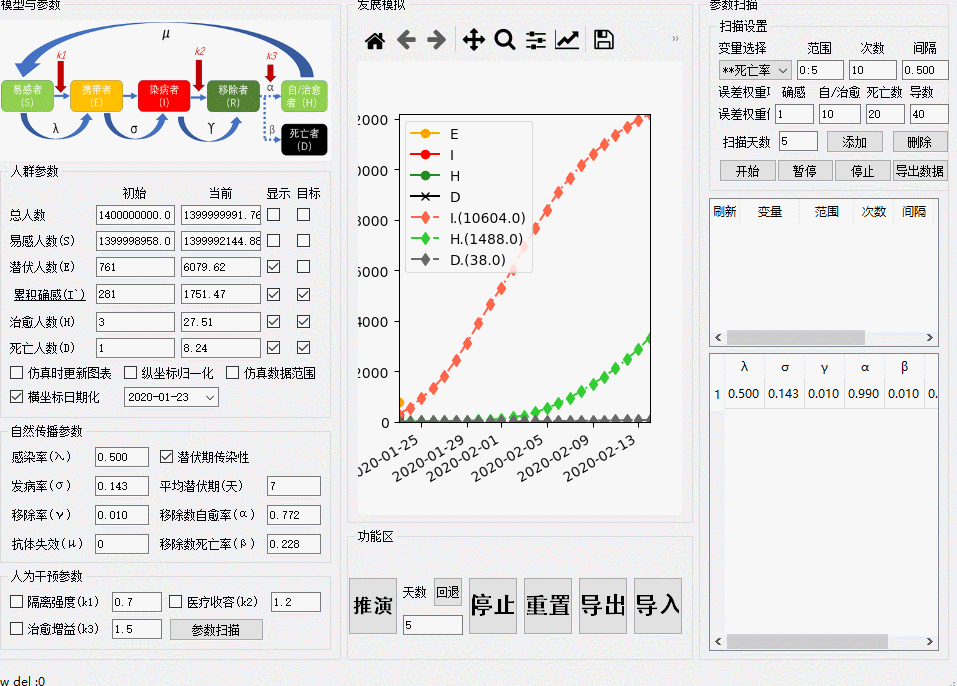Open the subplot configuration sliders icon
957x686 pixels.
[536, 40]
